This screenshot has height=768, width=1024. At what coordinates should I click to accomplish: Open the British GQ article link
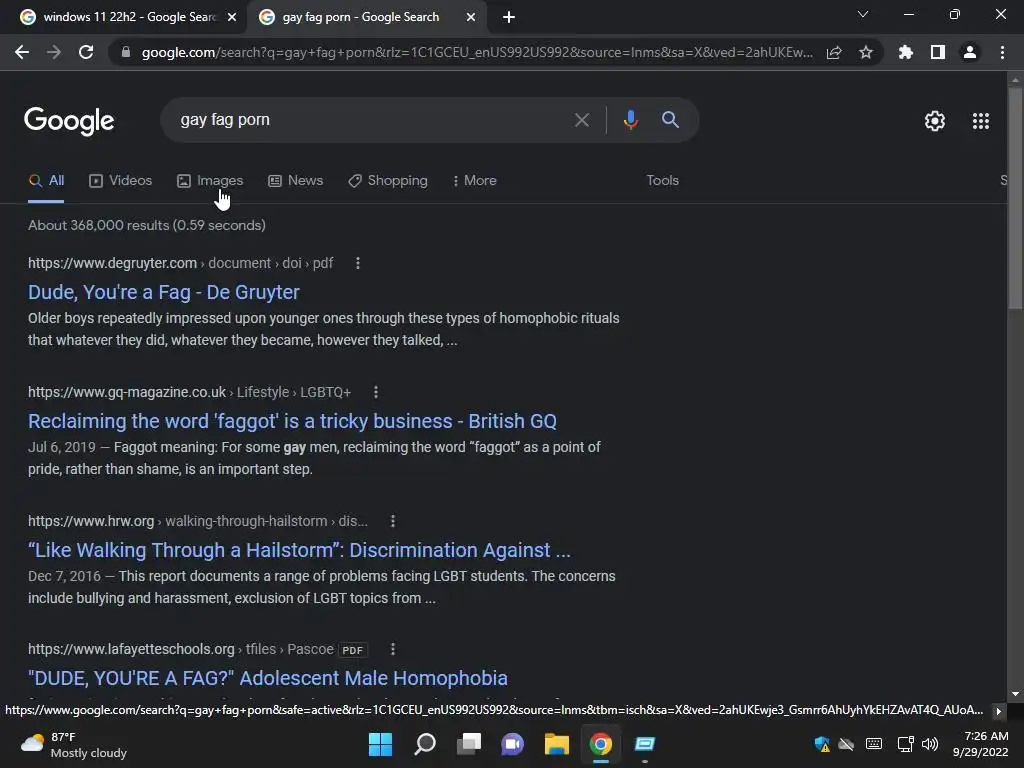pyautogui.click(x=292, y=421)
